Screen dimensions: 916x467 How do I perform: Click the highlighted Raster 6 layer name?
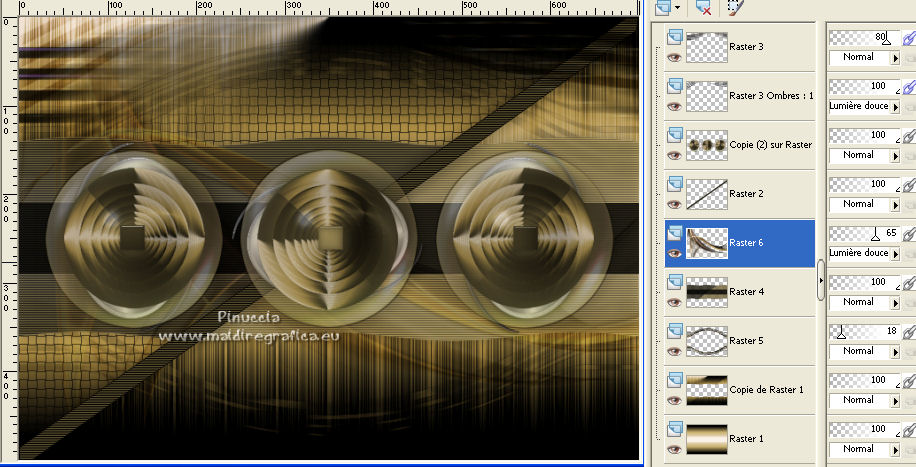pos(747,243)
